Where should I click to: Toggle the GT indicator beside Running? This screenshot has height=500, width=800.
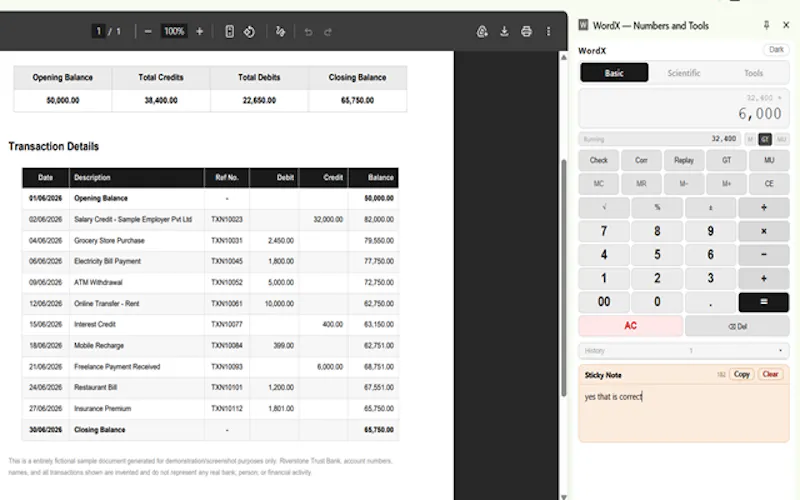click(765, 139)
